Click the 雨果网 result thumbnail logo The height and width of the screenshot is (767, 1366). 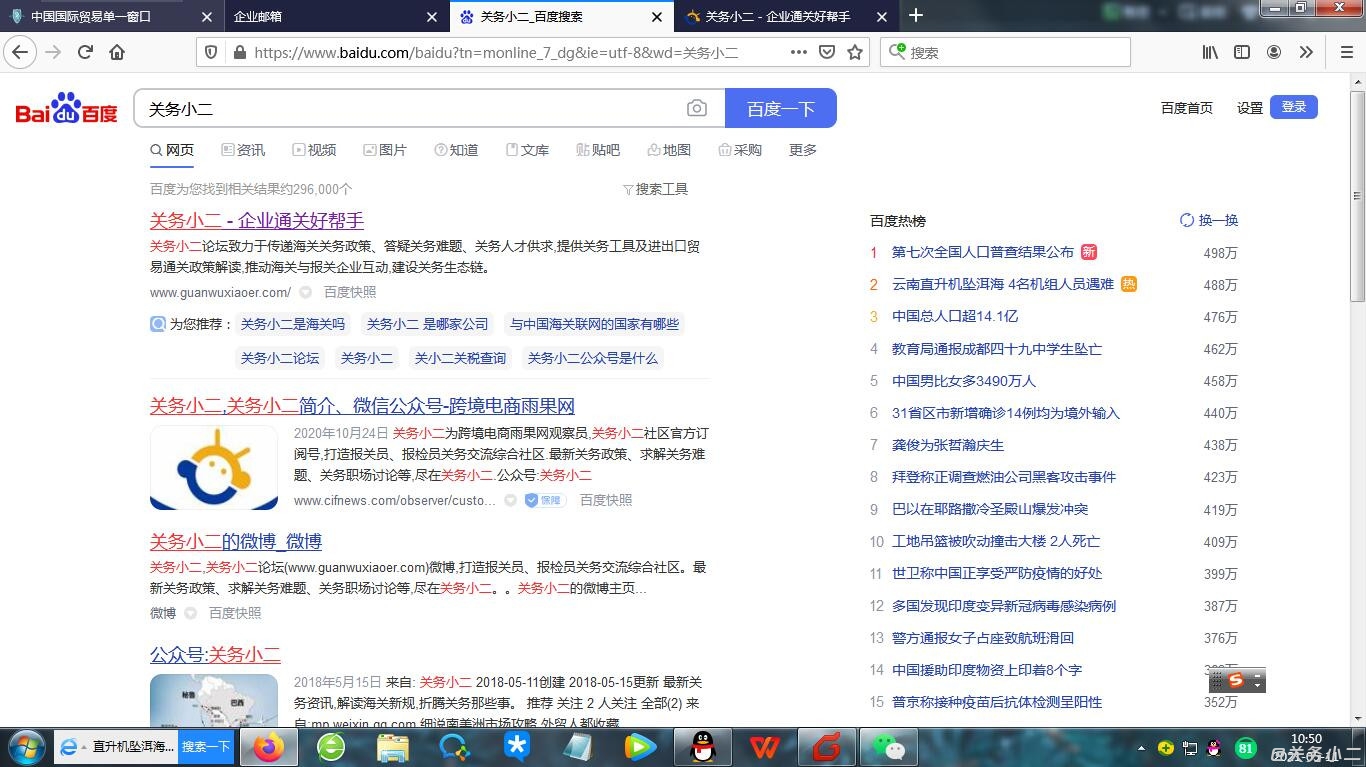214,467
